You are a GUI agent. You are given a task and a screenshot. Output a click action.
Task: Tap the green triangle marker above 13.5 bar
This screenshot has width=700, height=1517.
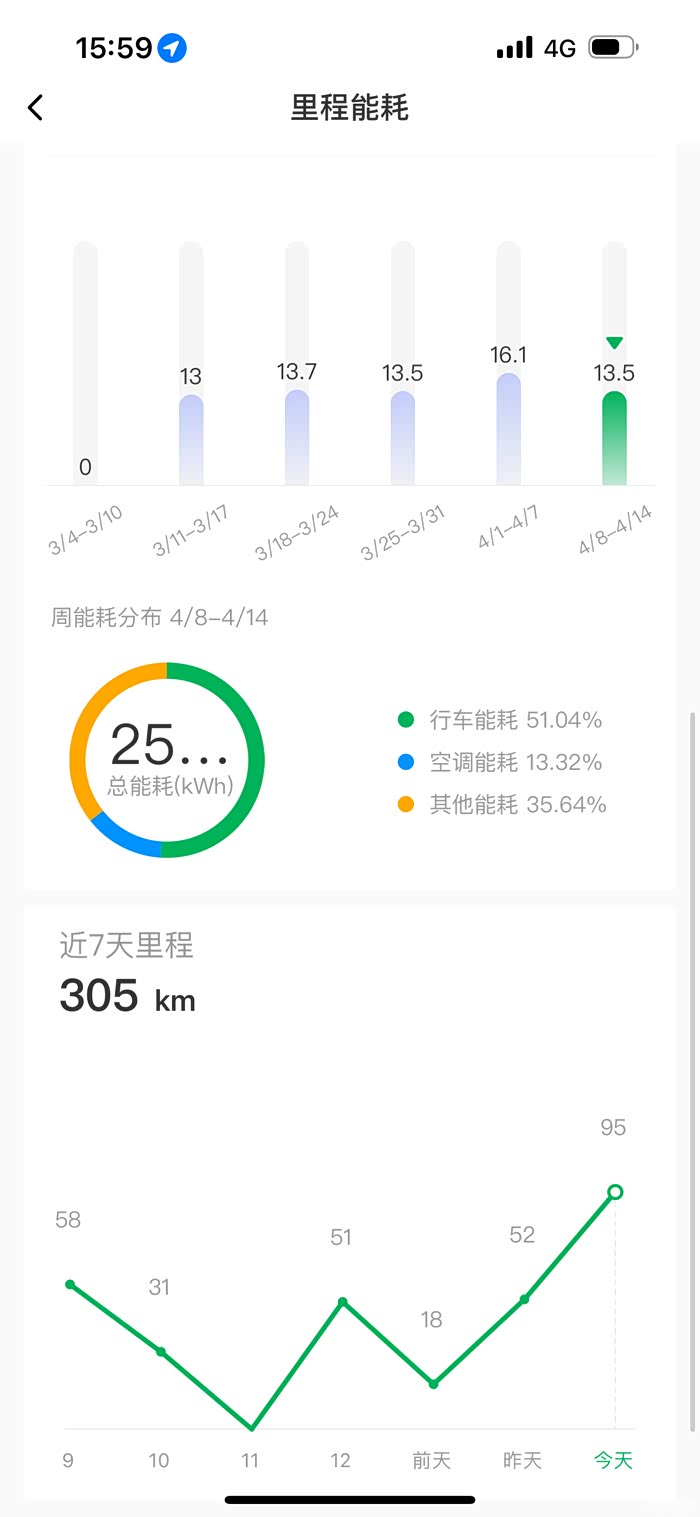tap(614, 343)
